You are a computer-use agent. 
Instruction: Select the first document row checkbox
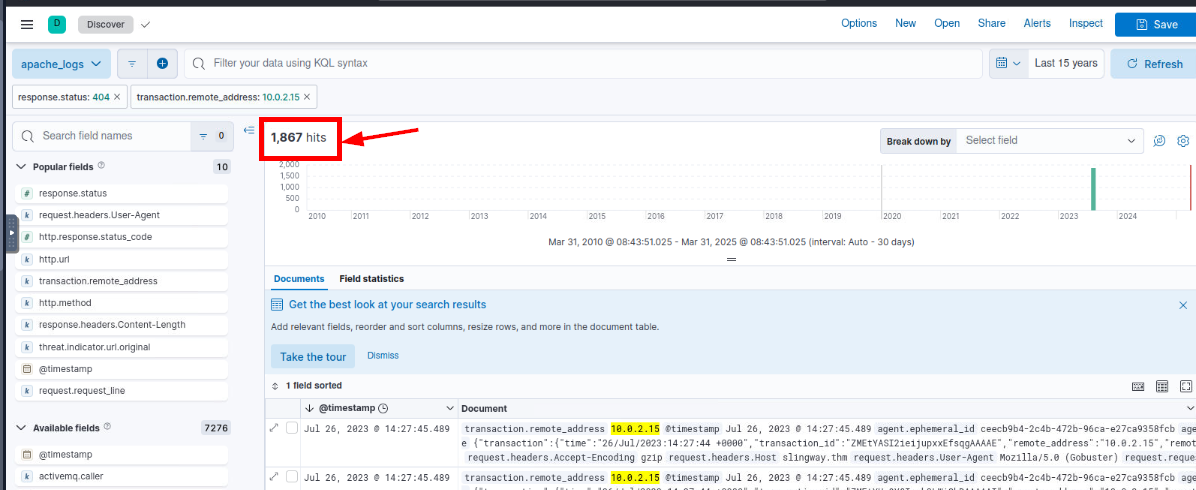291,428
